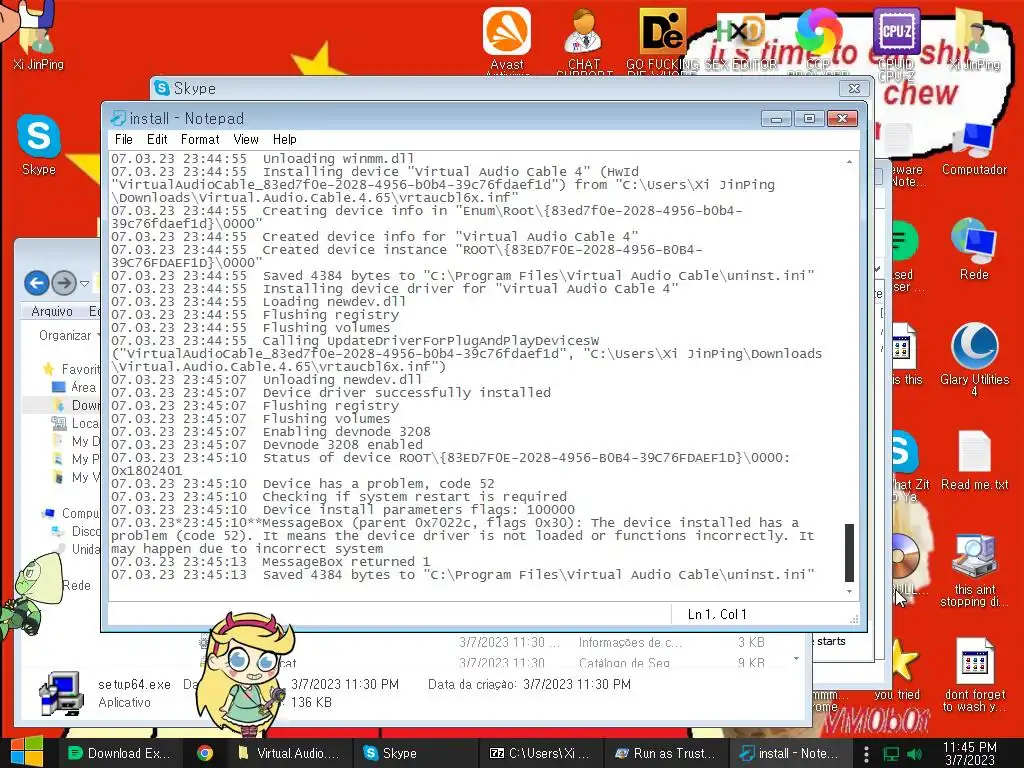Open the Avast desktop icon

pos(507,39)
